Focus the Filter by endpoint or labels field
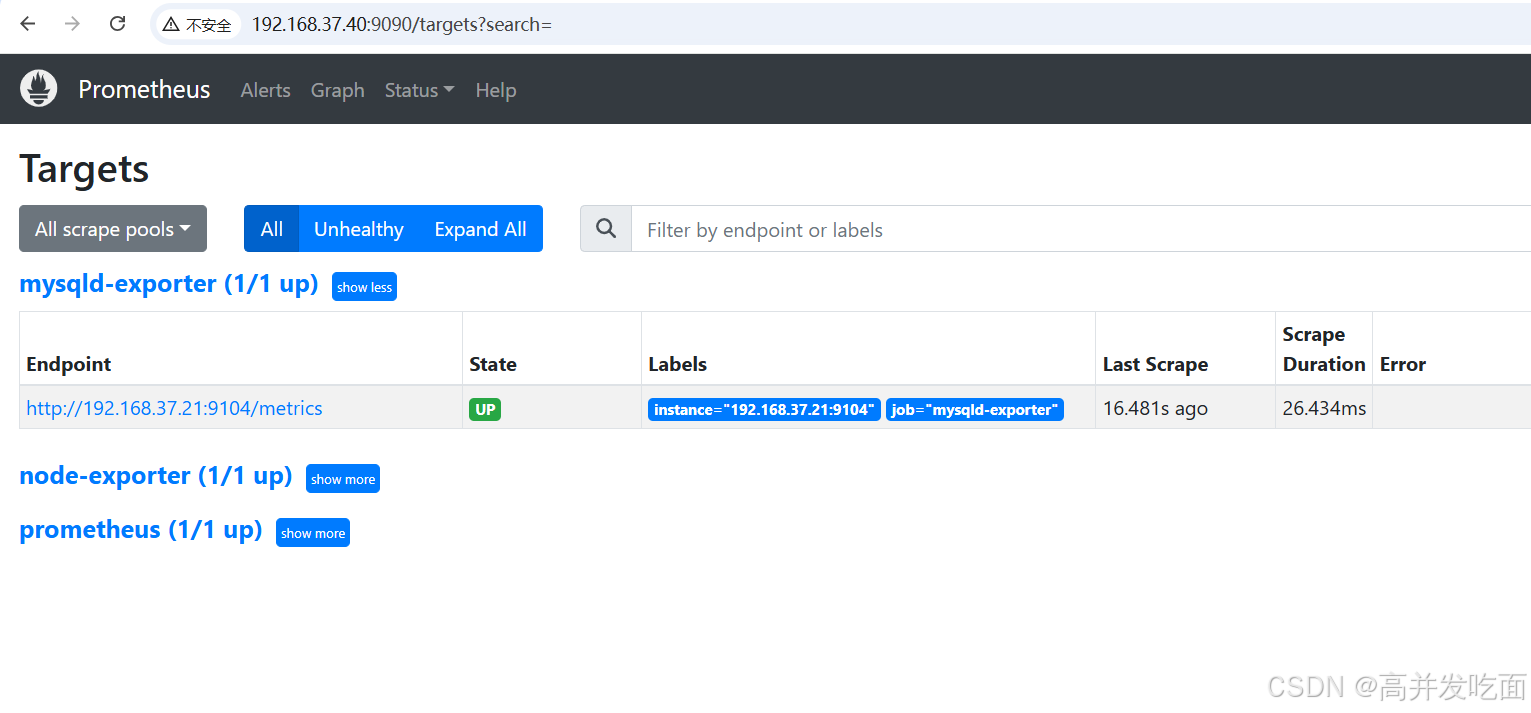 pos(1081,229)
